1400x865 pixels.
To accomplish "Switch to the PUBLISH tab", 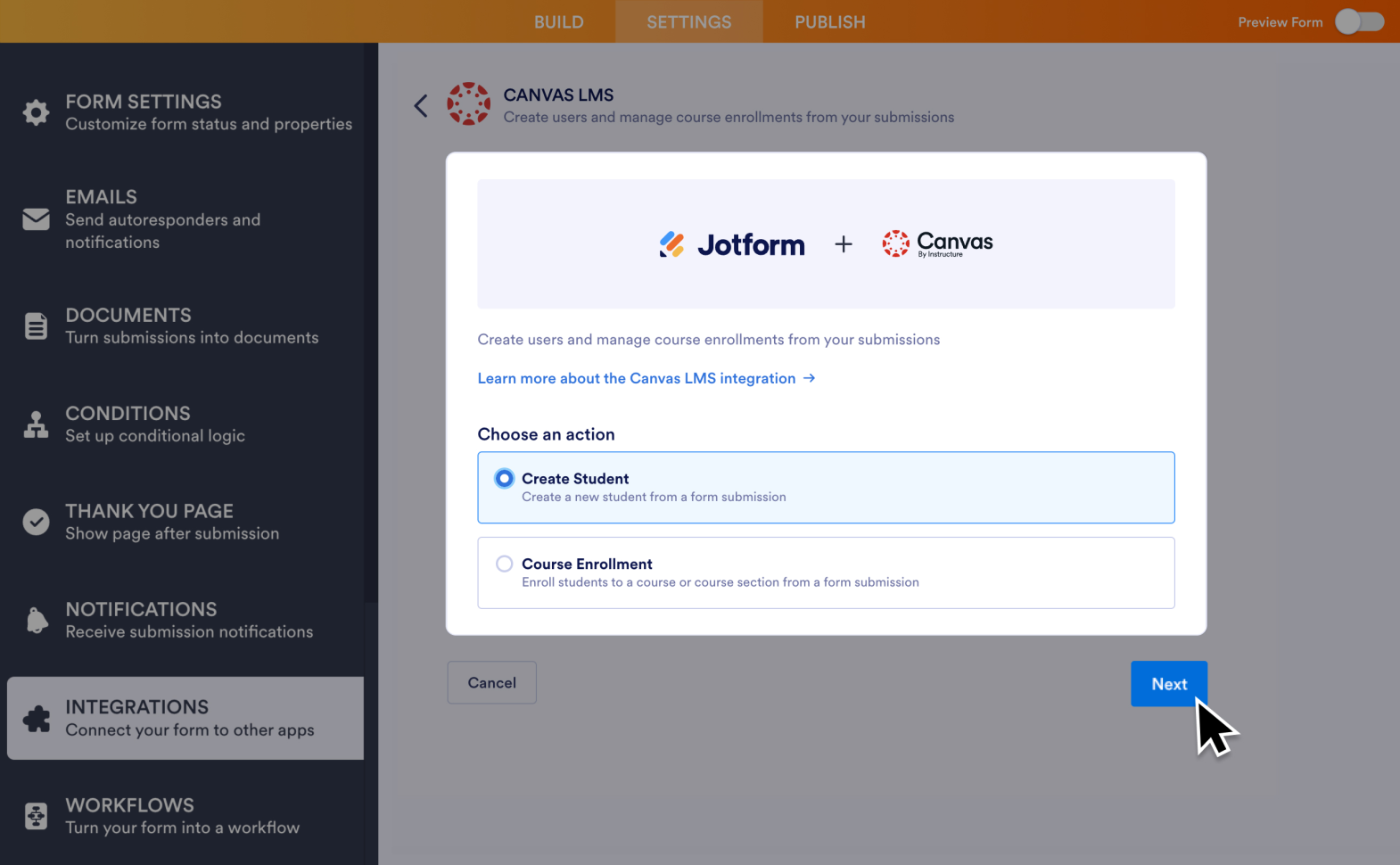I will [830, 21].
